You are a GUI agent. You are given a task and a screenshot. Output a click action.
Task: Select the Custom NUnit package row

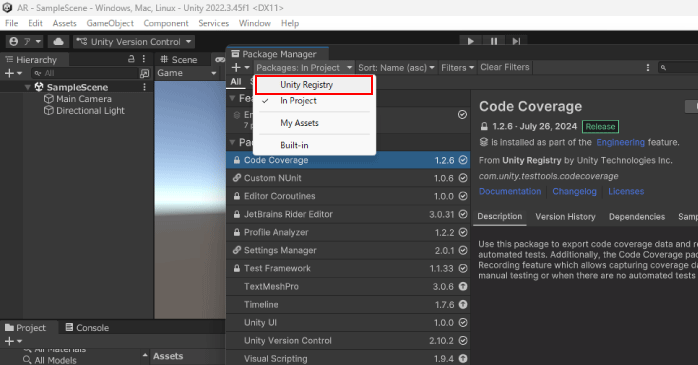coord(348,178)
